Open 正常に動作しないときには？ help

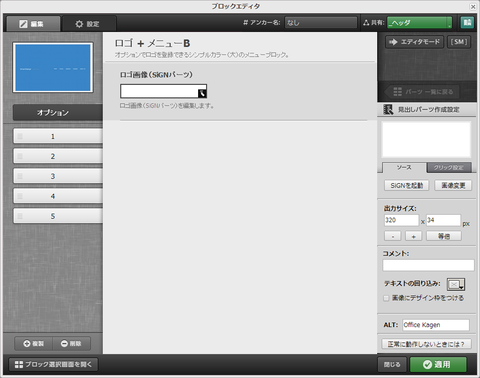[426, 344]
